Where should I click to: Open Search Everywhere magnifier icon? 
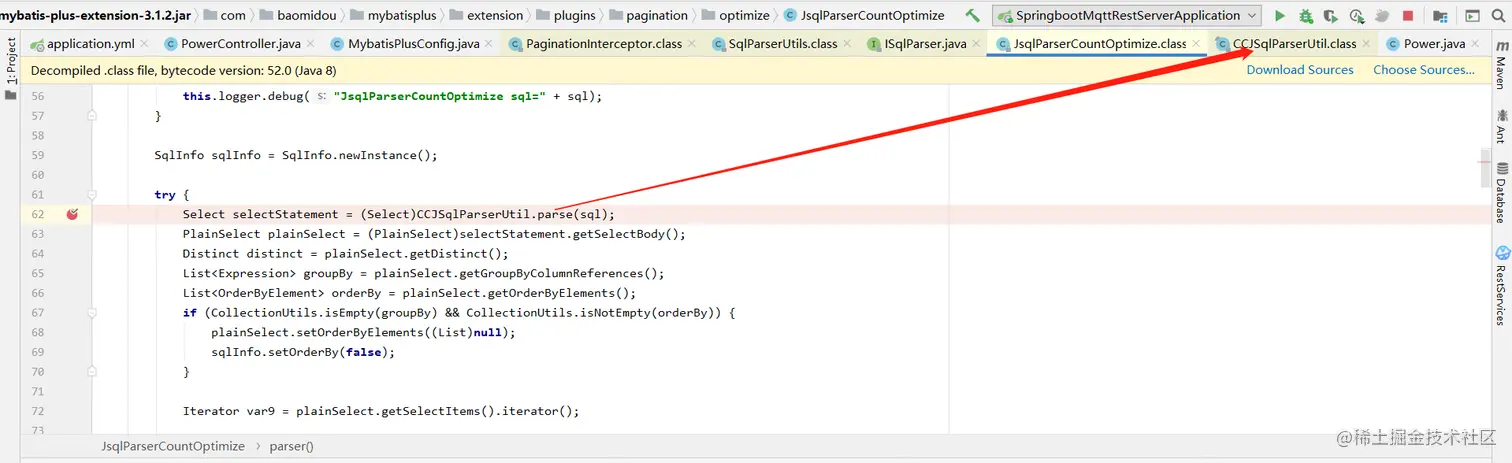(x=1500, y=16)
